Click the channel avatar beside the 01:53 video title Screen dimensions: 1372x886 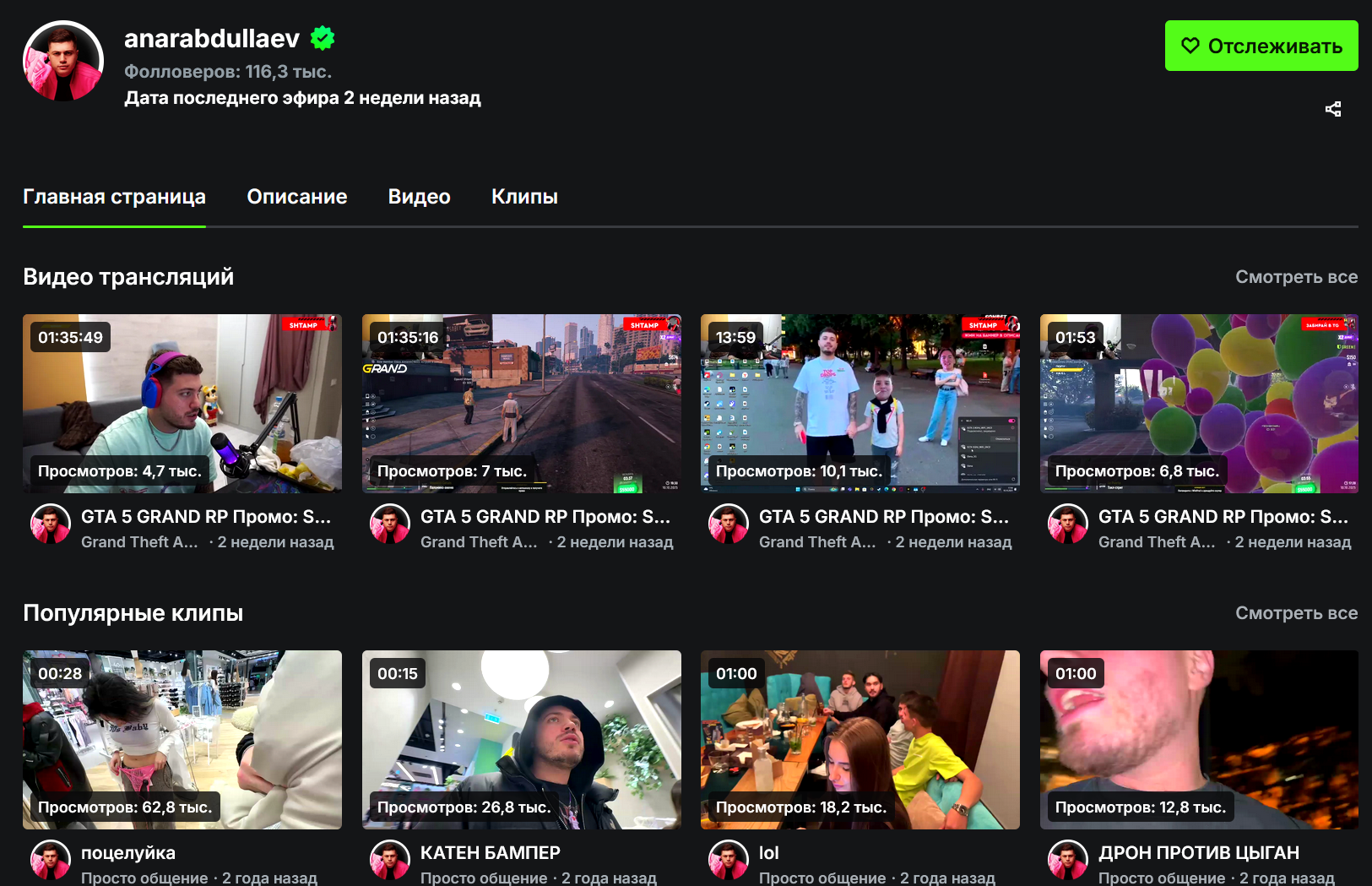coord(1068,525)
